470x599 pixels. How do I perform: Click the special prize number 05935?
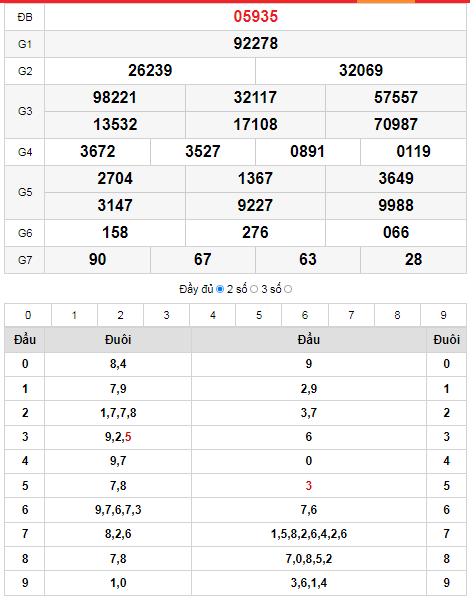[x=256, y=16]
